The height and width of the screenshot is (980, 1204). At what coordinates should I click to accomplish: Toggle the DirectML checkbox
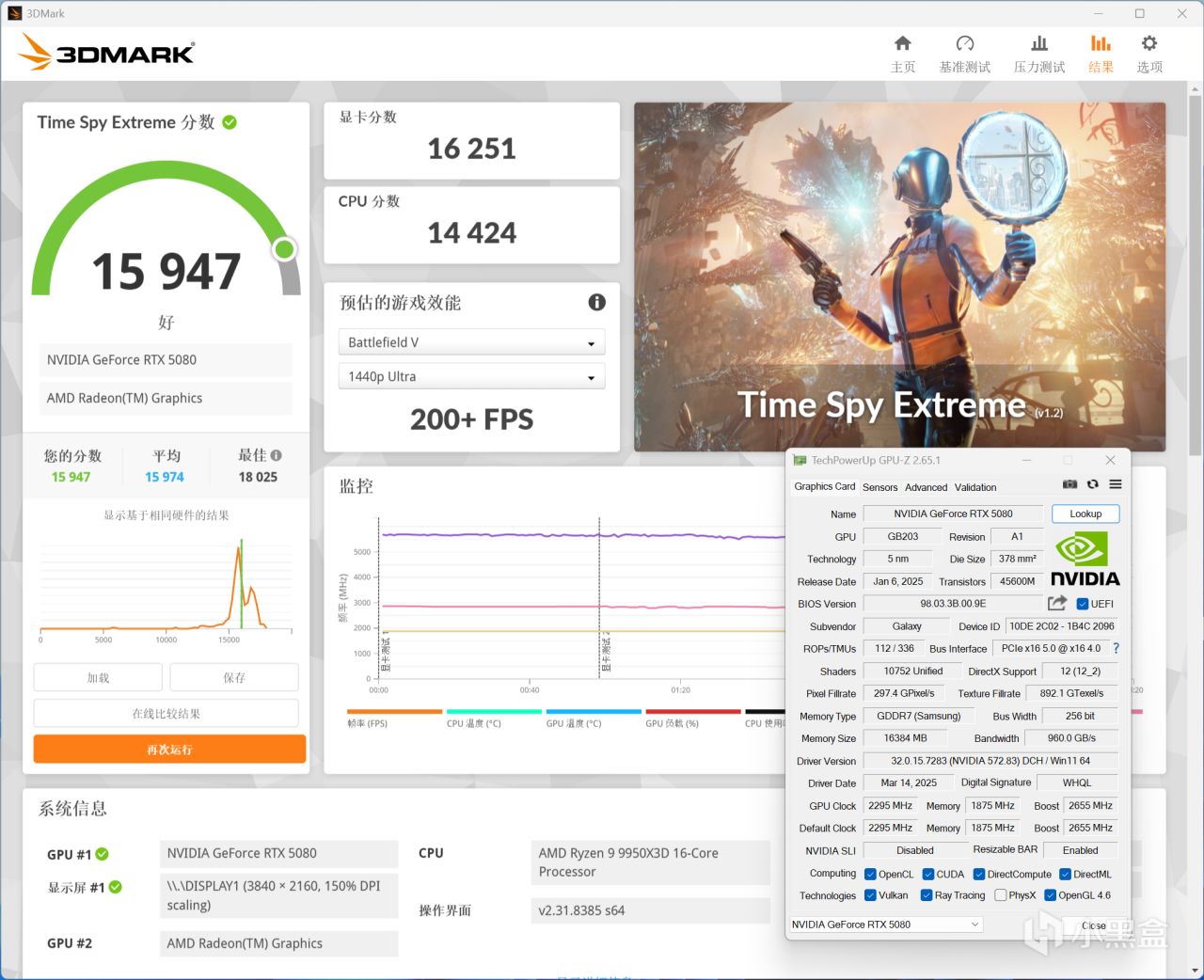tap(1065, 874)
